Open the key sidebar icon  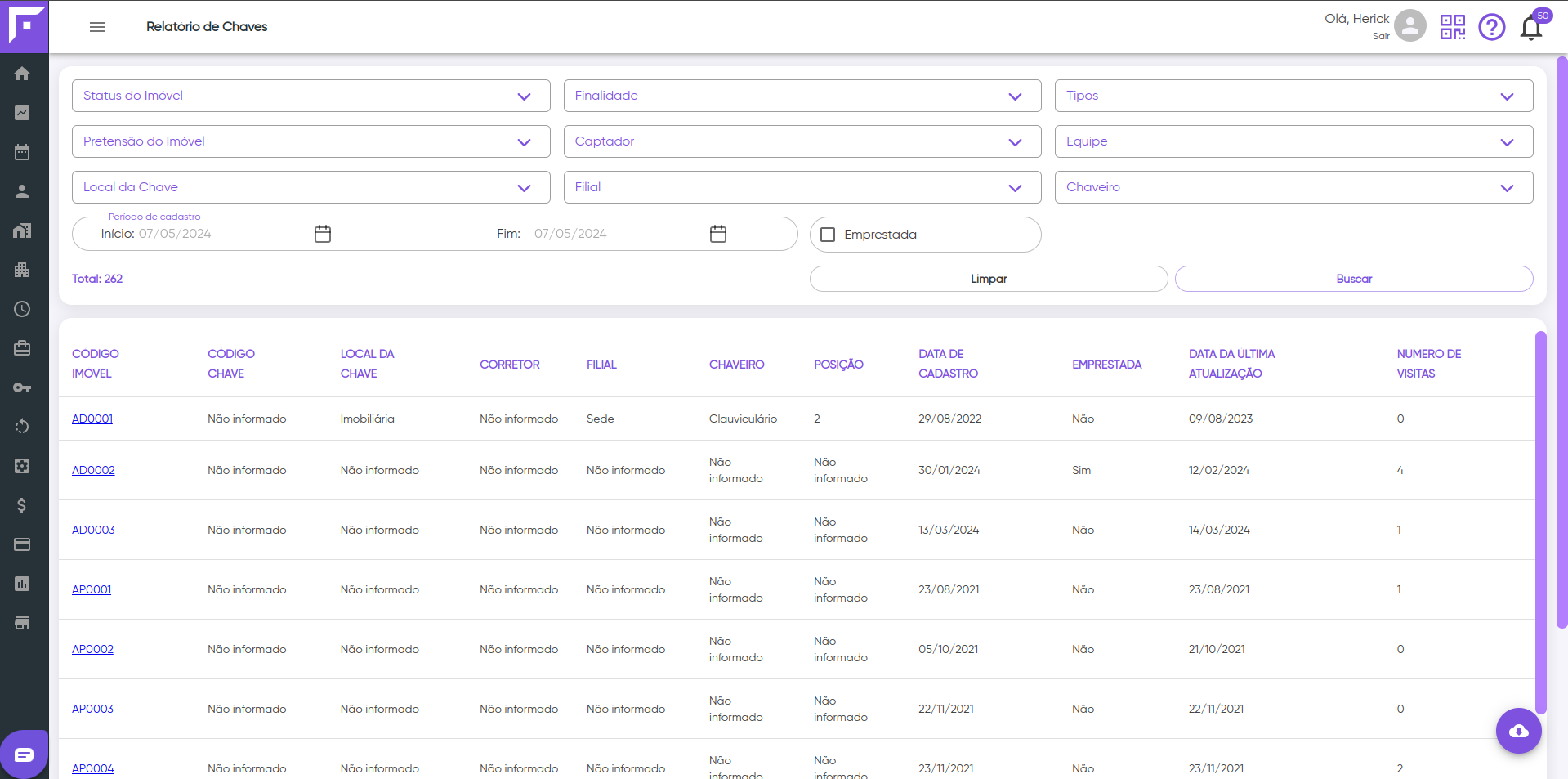pyautogui.click(x=22, y=387)
